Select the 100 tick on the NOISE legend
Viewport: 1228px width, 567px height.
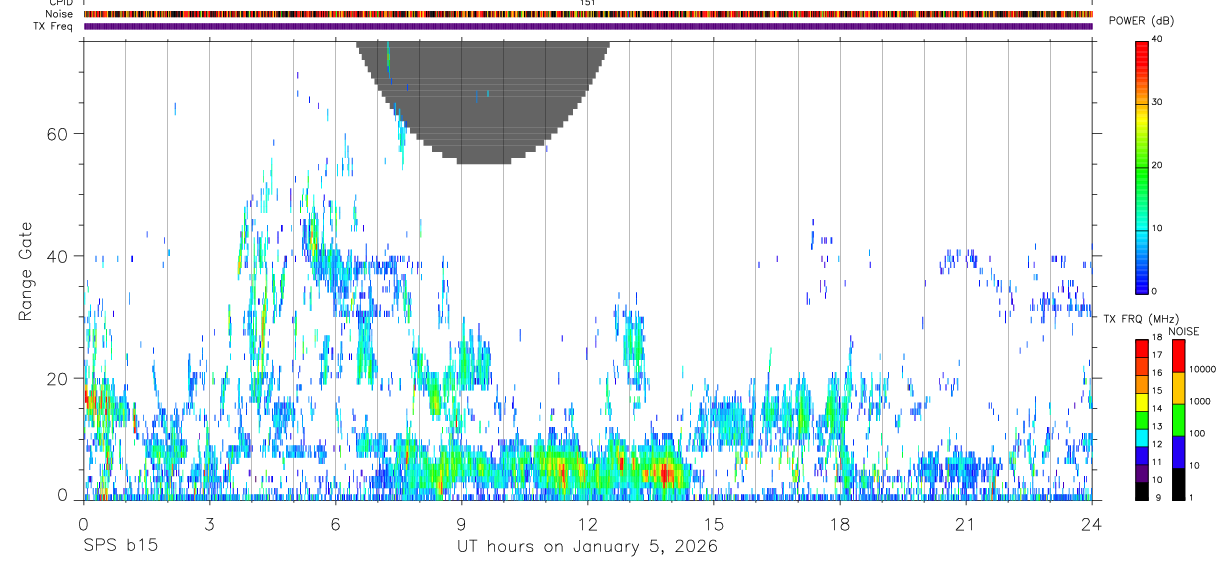[1197, 433]
